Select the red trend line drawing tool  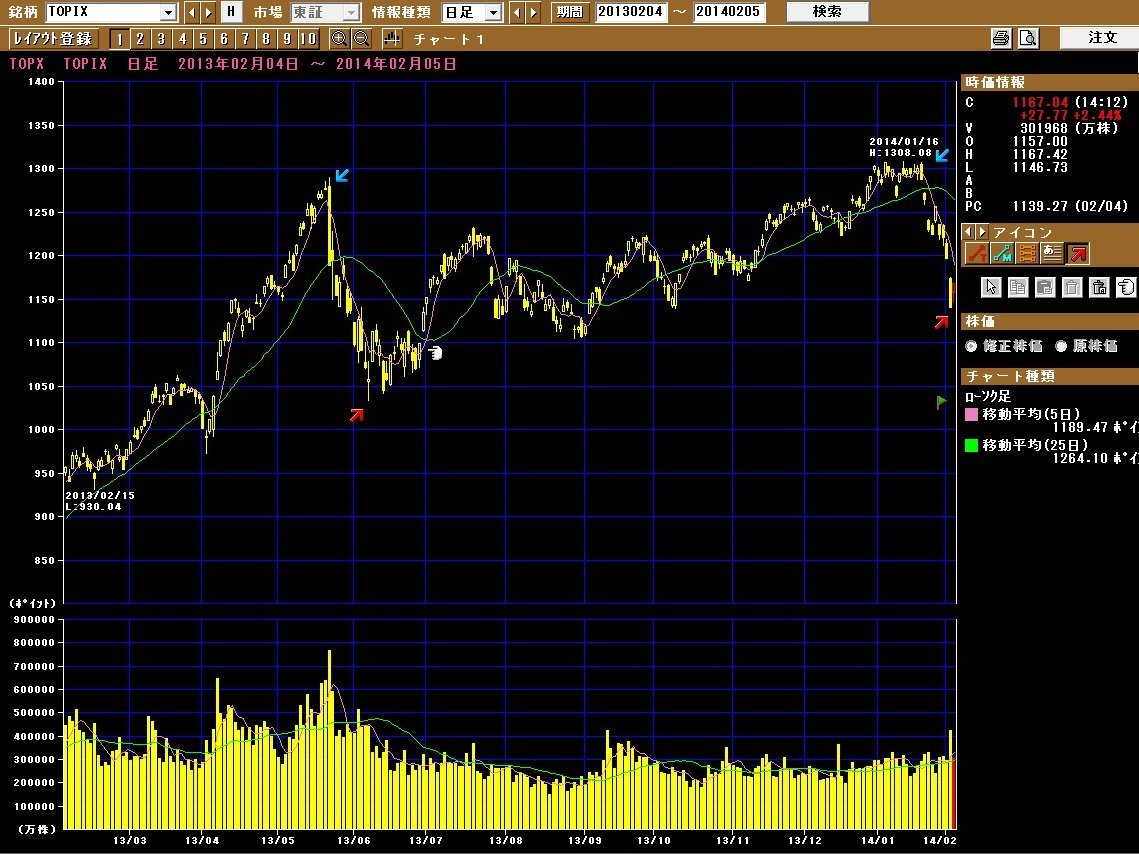tap(976, 253)
